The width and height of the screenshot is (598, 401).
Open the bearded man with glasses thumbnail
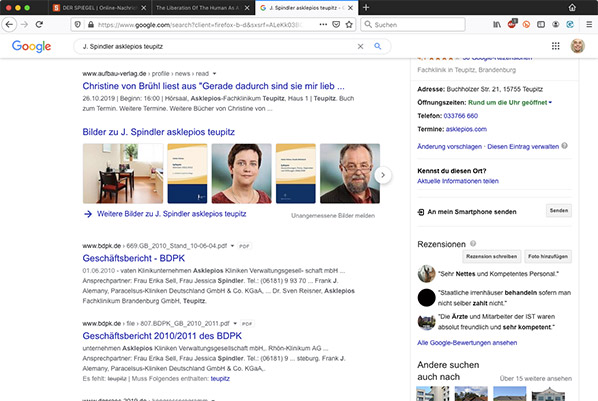click(x=350, y=174)
